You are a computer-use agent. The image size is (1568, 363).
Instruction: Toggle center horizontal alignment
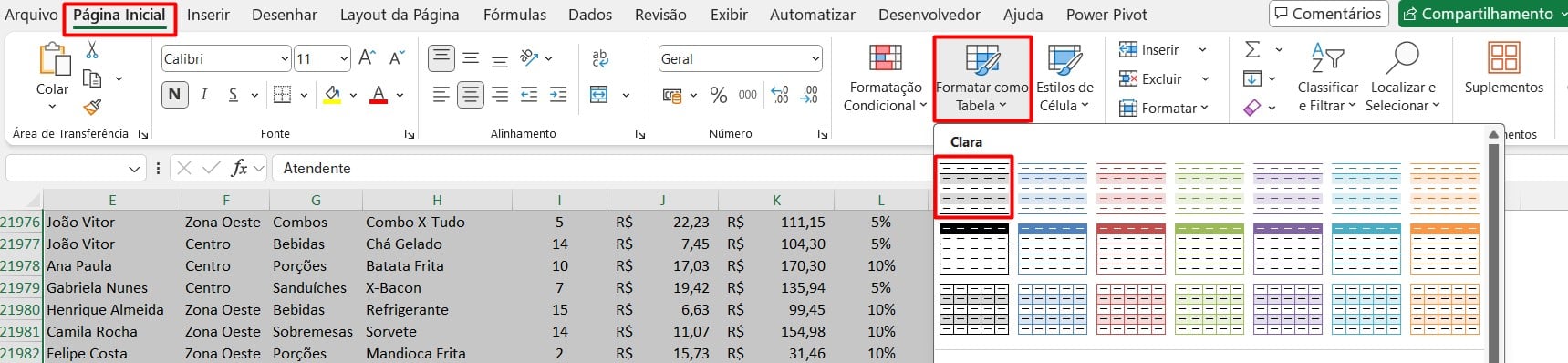pos(471,94)
